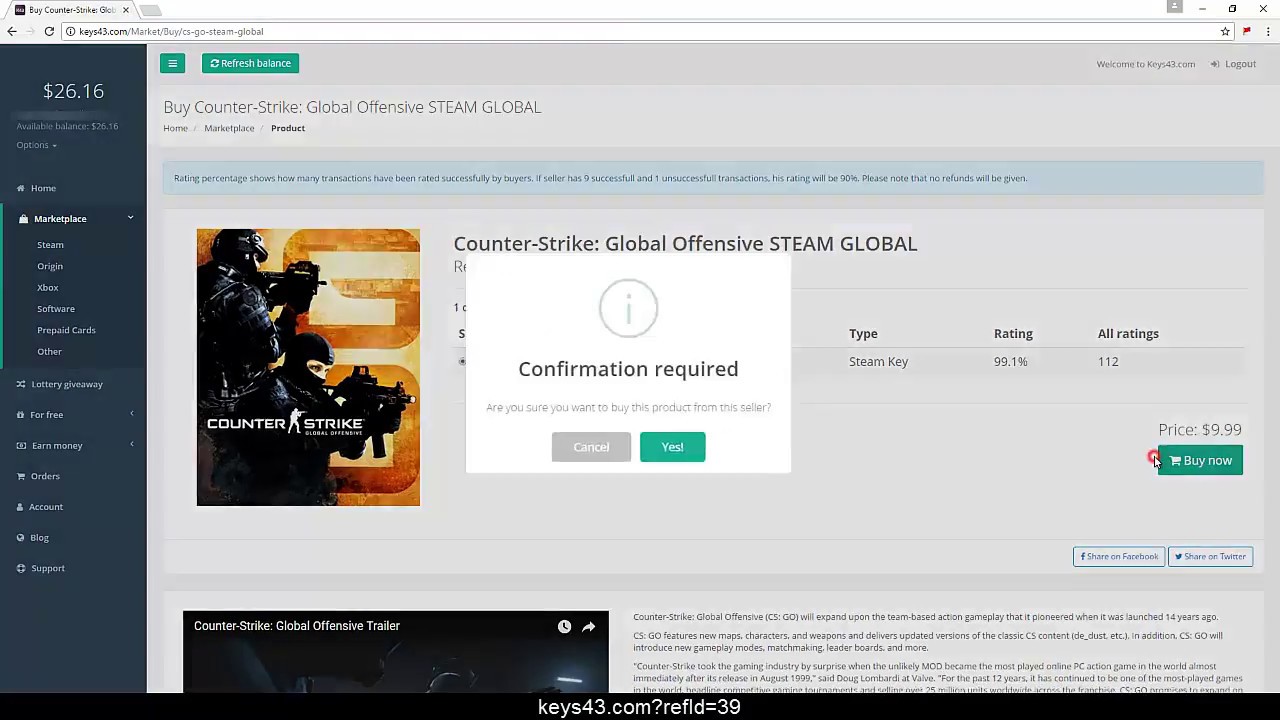This screenshot has width=1280, height=720.
Task: Open the Origin marketplace category
Action: (50, 266)
